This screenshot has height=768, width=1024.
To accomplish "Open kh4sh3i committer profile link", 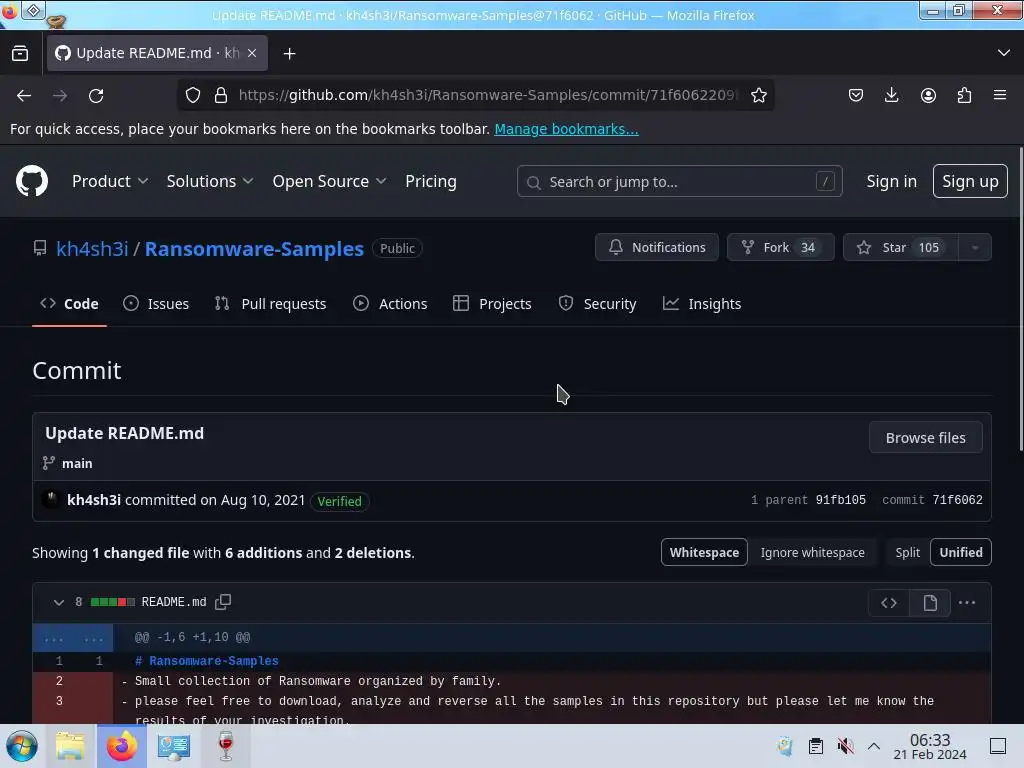I will pyautogui.click(x=94, y=500).
